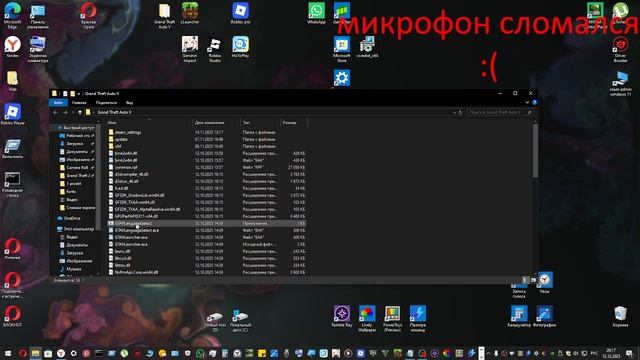Open Command Palette desktop shortcut
Viewport: 640px width, 360px height.
click(x=418, y=318)
